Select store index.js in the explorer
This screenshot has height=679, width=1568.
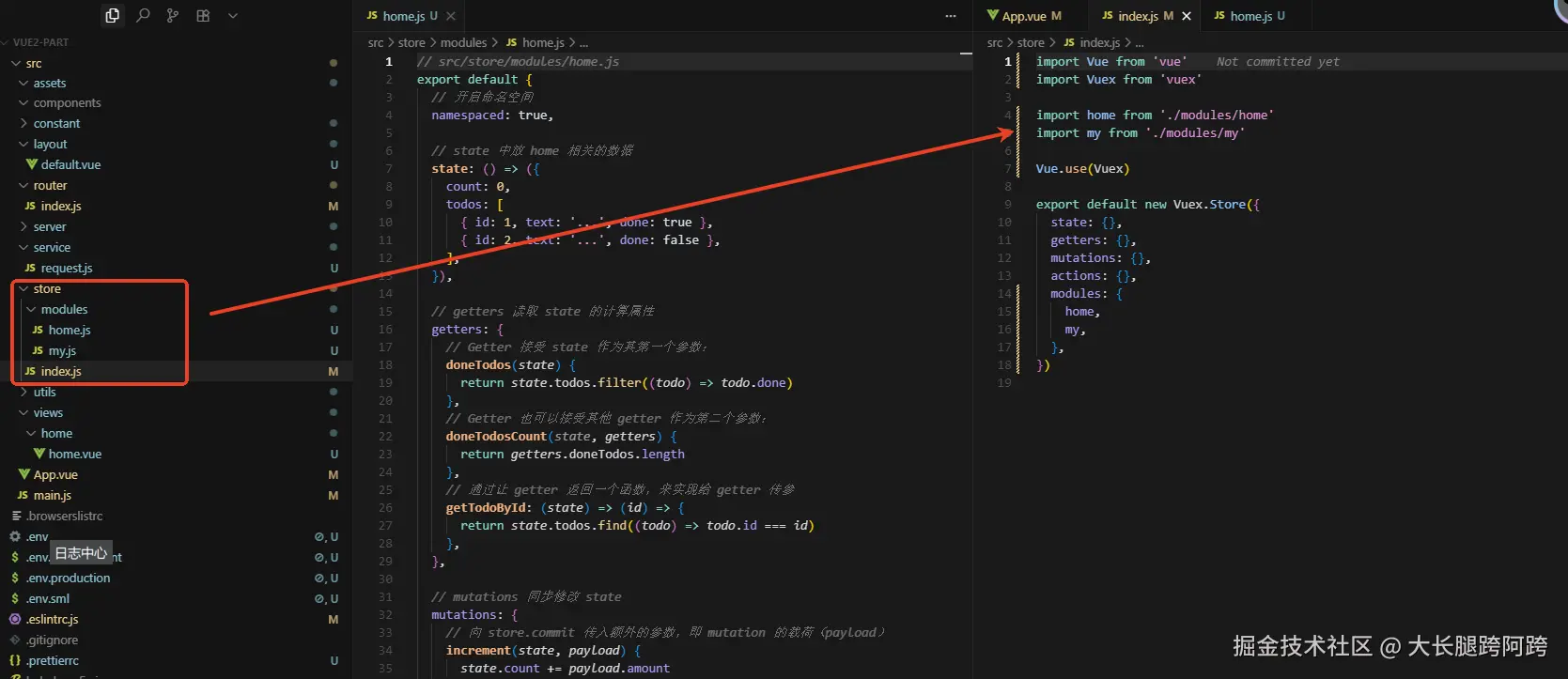point(61,371)
